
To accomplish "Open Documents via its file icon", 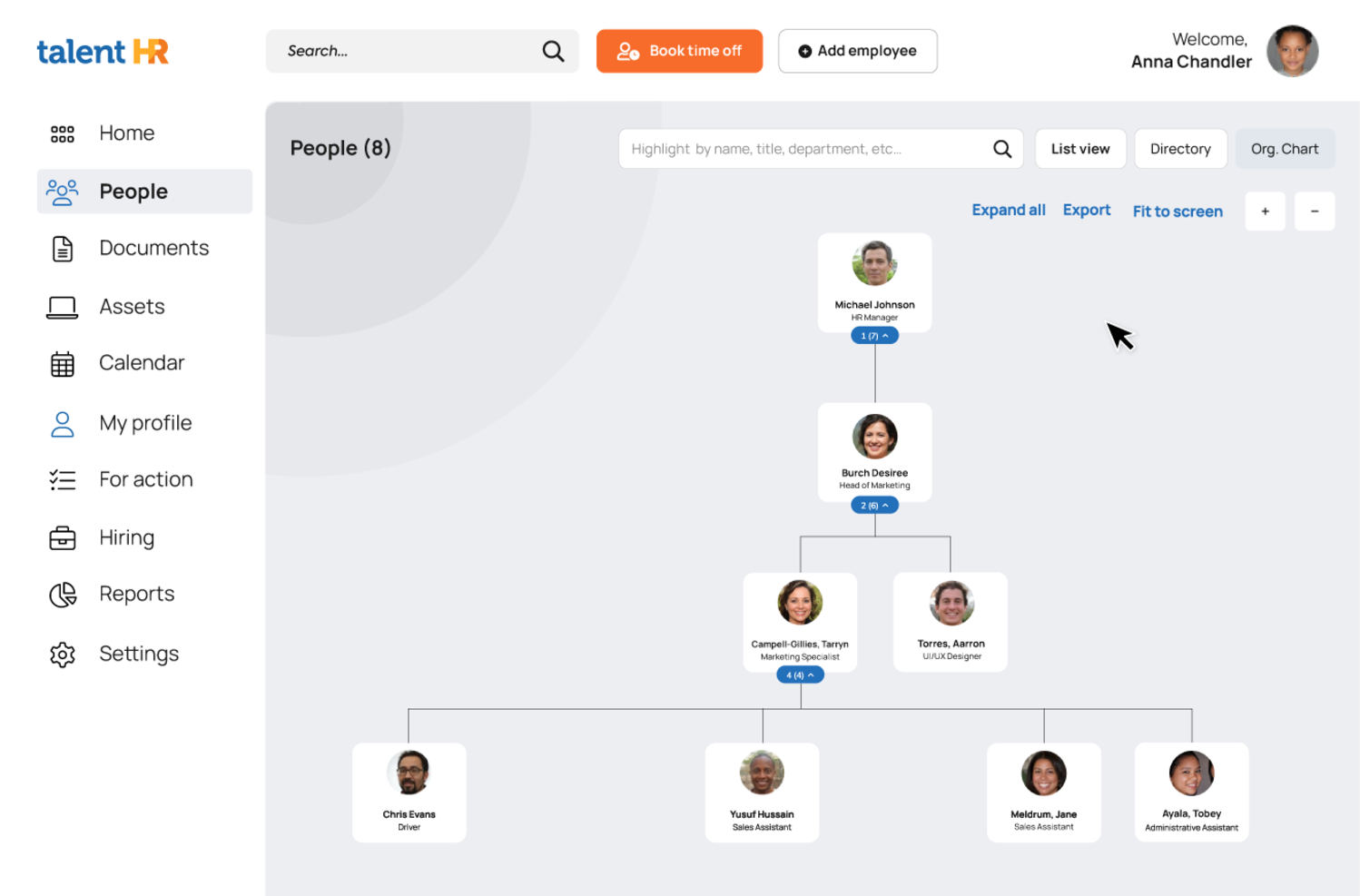I will point(62,249).
